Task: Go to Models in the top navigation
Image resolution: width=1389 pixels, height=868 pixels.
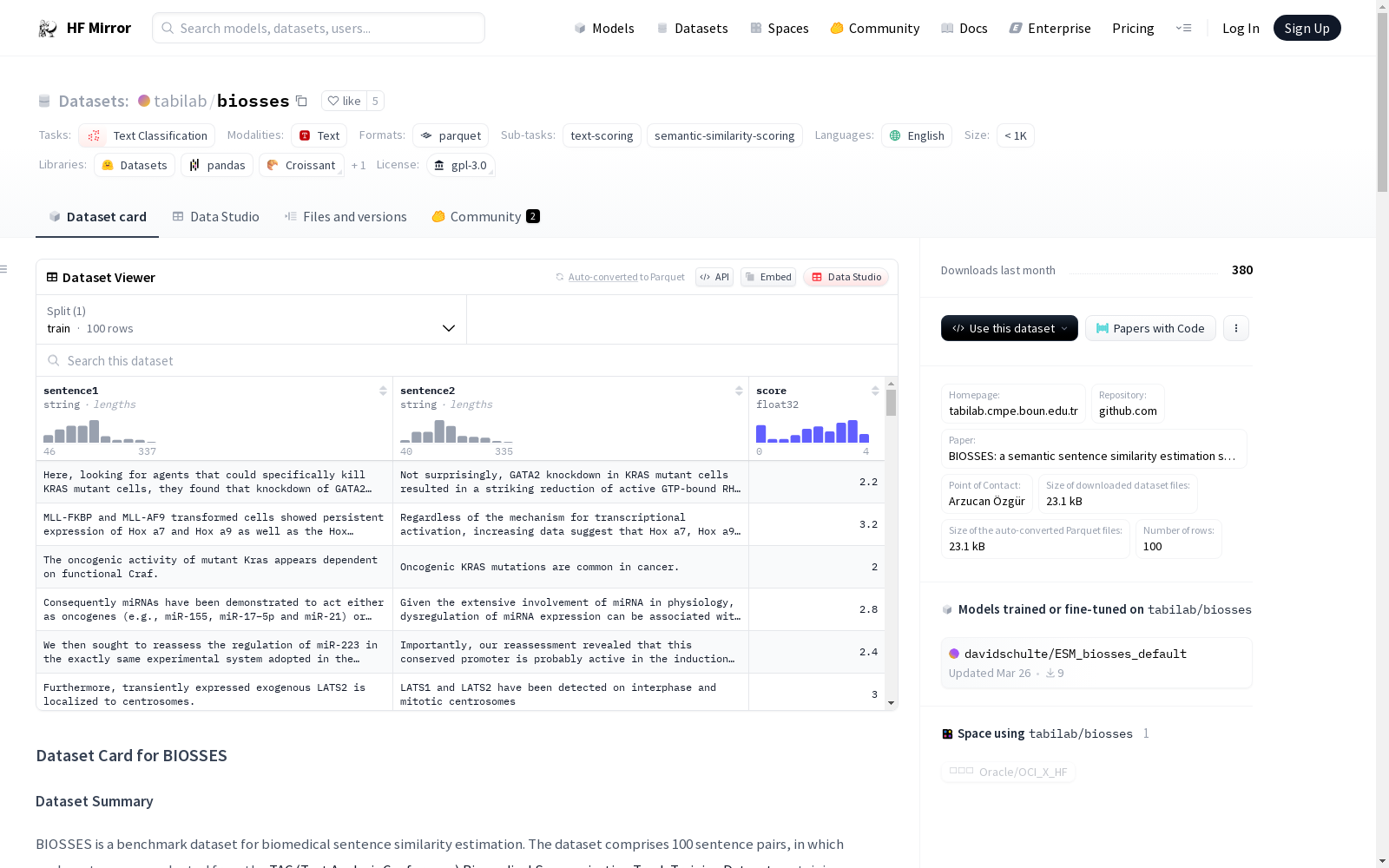Action: click(604, 28)
